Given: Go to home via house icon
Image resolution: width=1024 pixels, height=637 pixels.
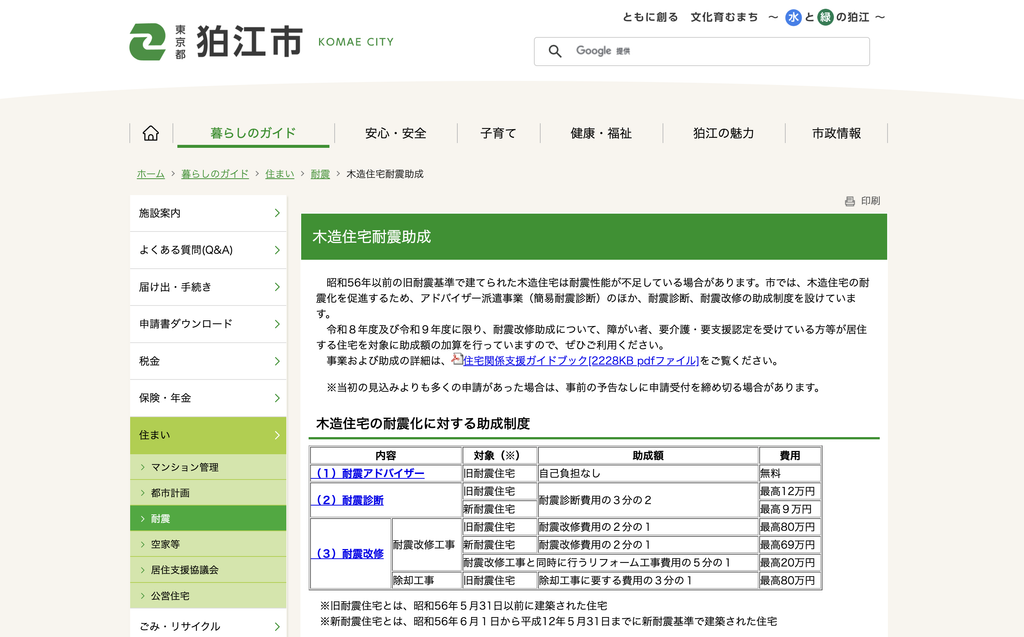Looking at the screenshot, I should point(151,133).
